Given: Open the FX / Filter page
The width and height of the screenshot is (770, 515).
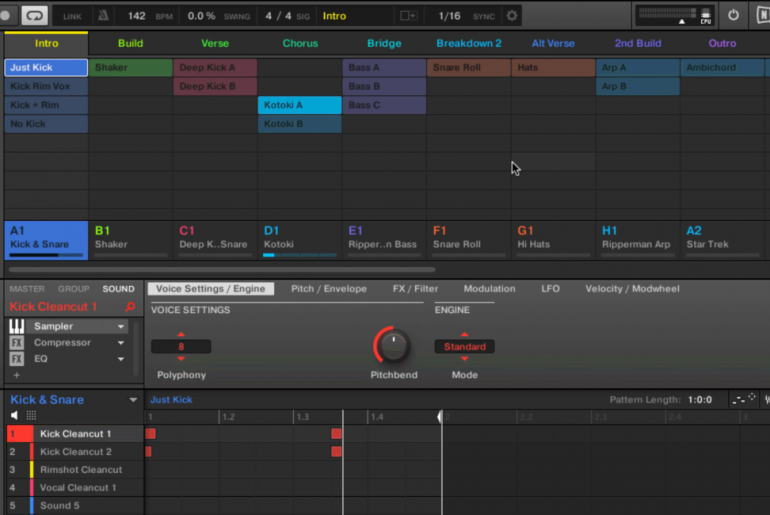Looking at the screenshot, I should (415, 289).
